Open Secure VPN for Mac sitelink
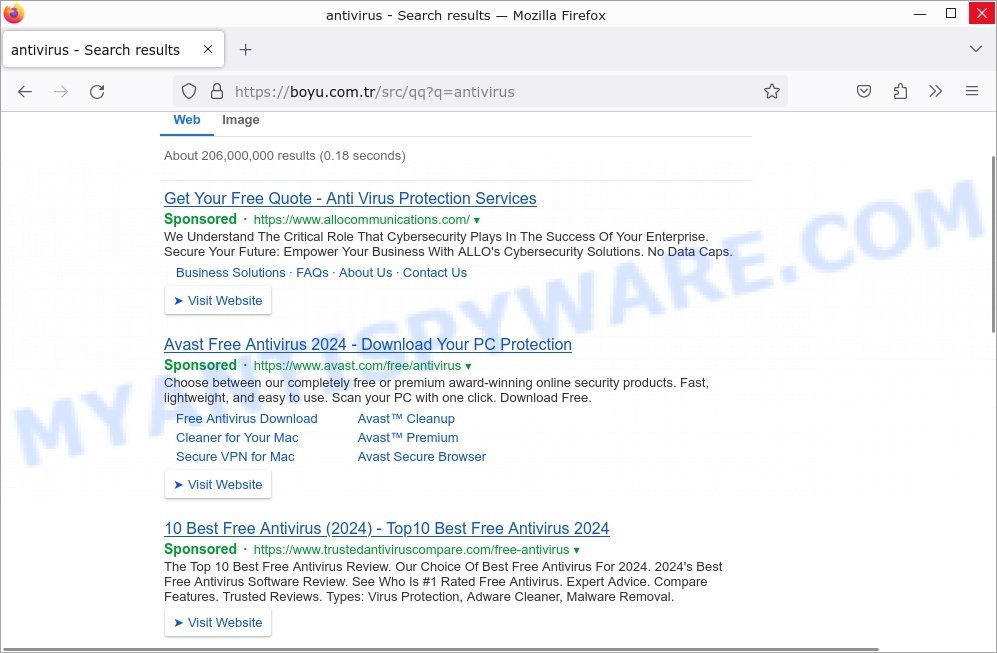997x653 pixels. pyautogui.click(x=235, y=457)
